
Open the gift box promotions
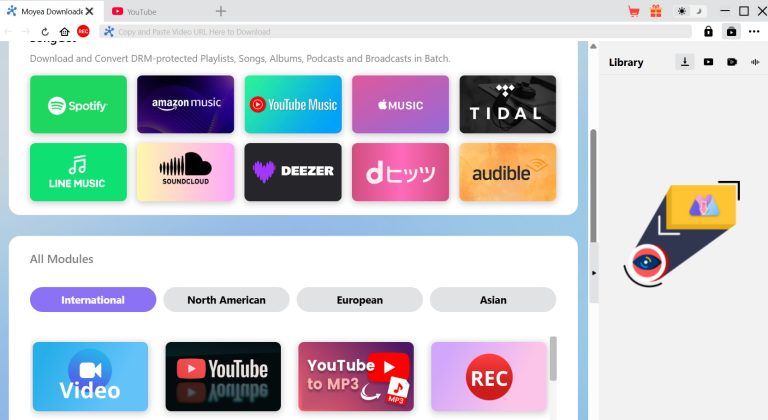point(656,11)
